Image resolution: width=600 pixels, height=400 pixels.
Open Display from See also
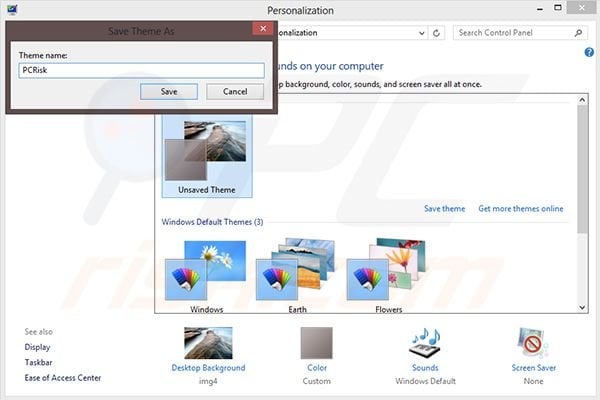[37, 347]
